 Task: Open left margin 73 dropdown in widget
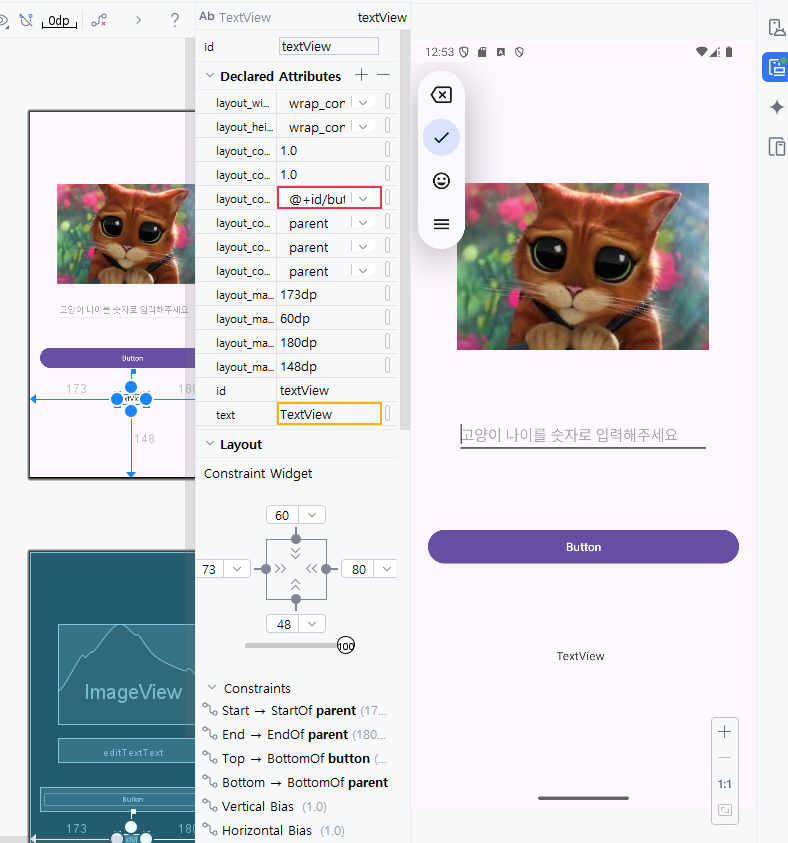click(x=237, y=569)
